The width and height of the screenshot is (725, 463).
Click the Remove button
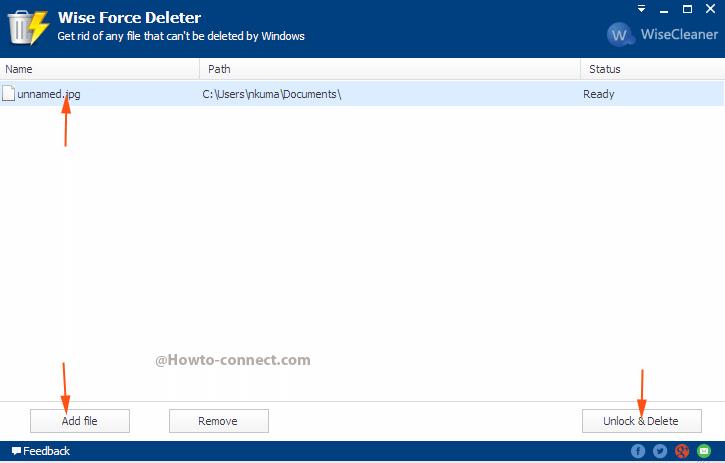pos(219,421)
